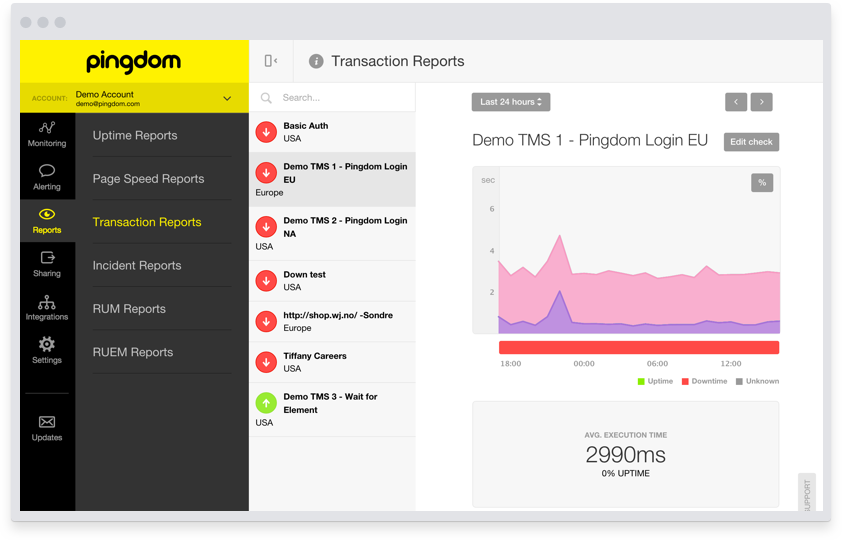Click the pingdom logo
The width and height of the screenshot is (842, 540).
tap(134, 62)
